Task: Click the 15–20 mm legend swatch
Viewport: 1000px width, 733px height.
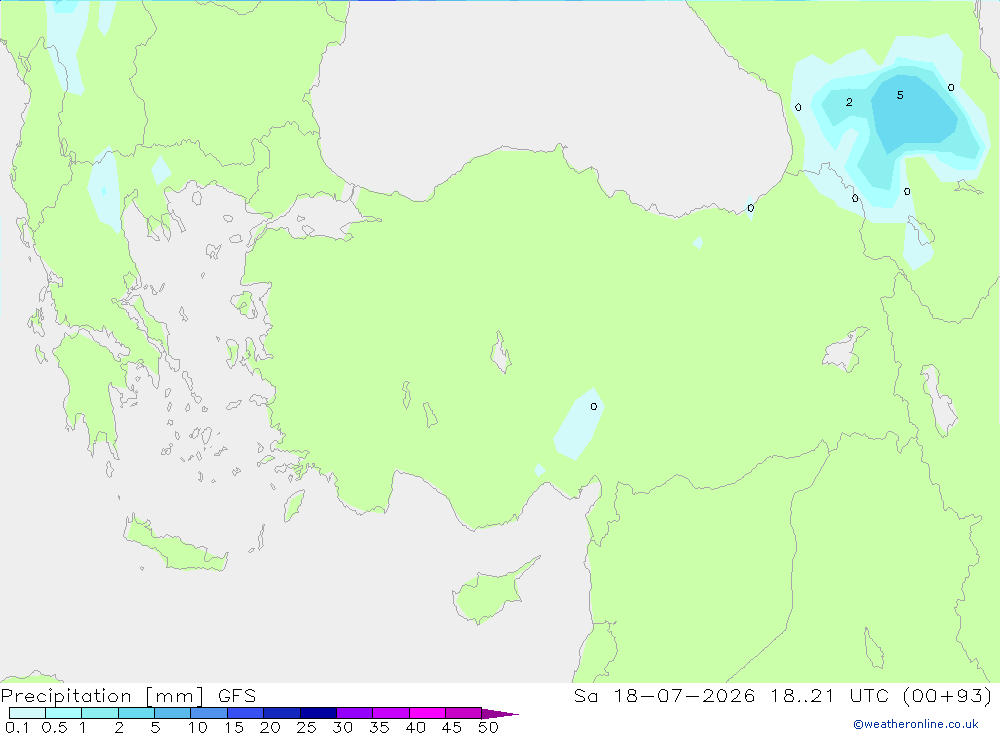Action: point(245,713)
